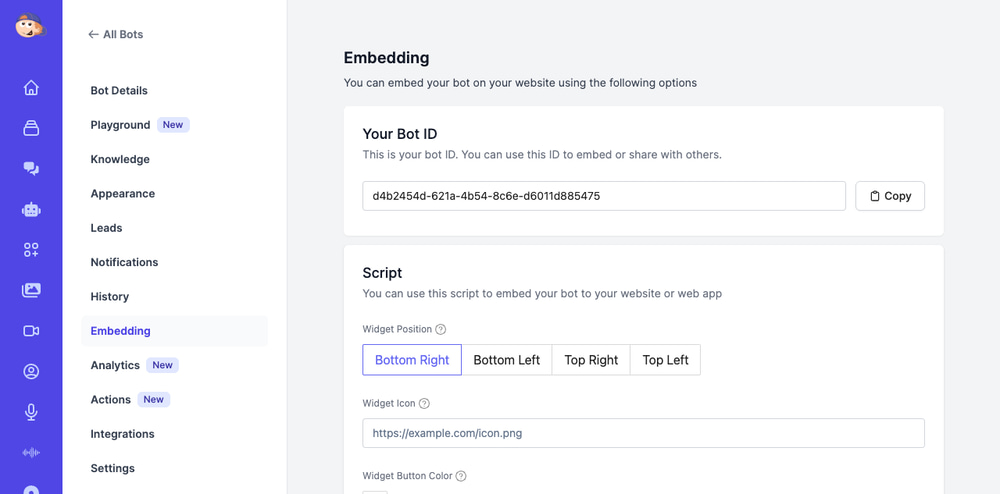Click the home icon in the sidebar
This screenshot has width=1000, height=494.
31,87
